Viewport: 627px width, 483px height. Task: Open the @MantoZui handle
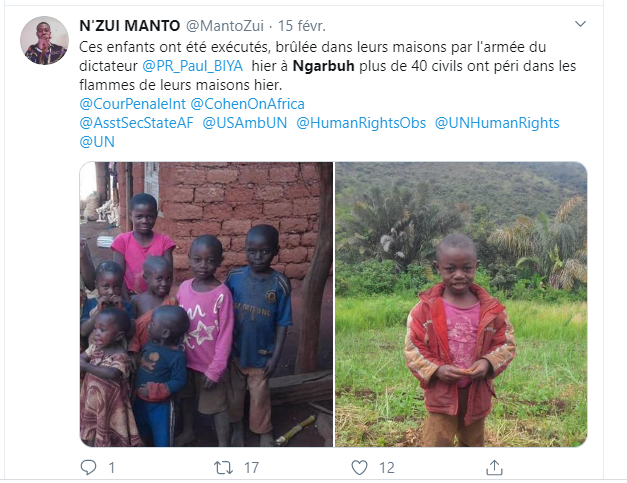225,26
